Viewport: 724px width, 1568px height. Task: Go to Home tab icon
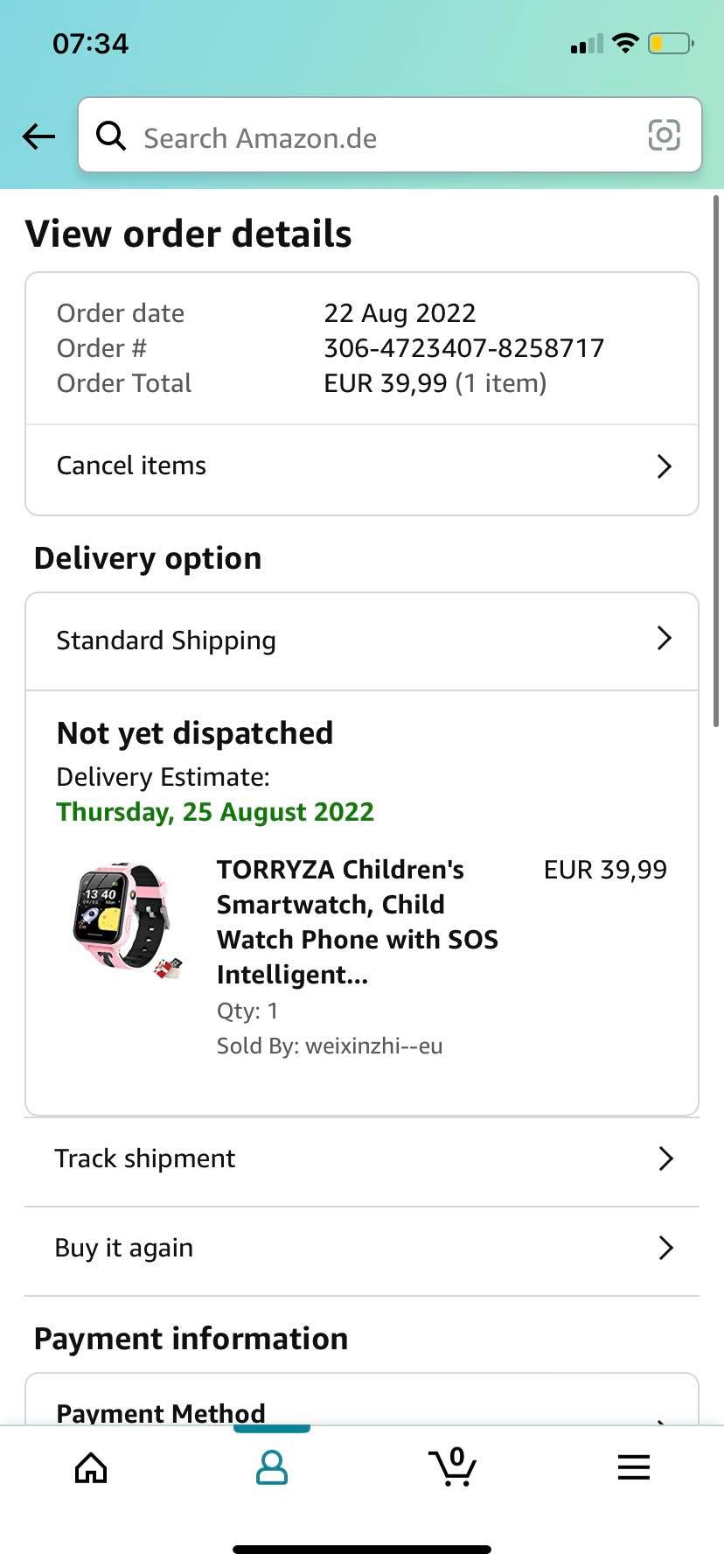click(91, 1467)
